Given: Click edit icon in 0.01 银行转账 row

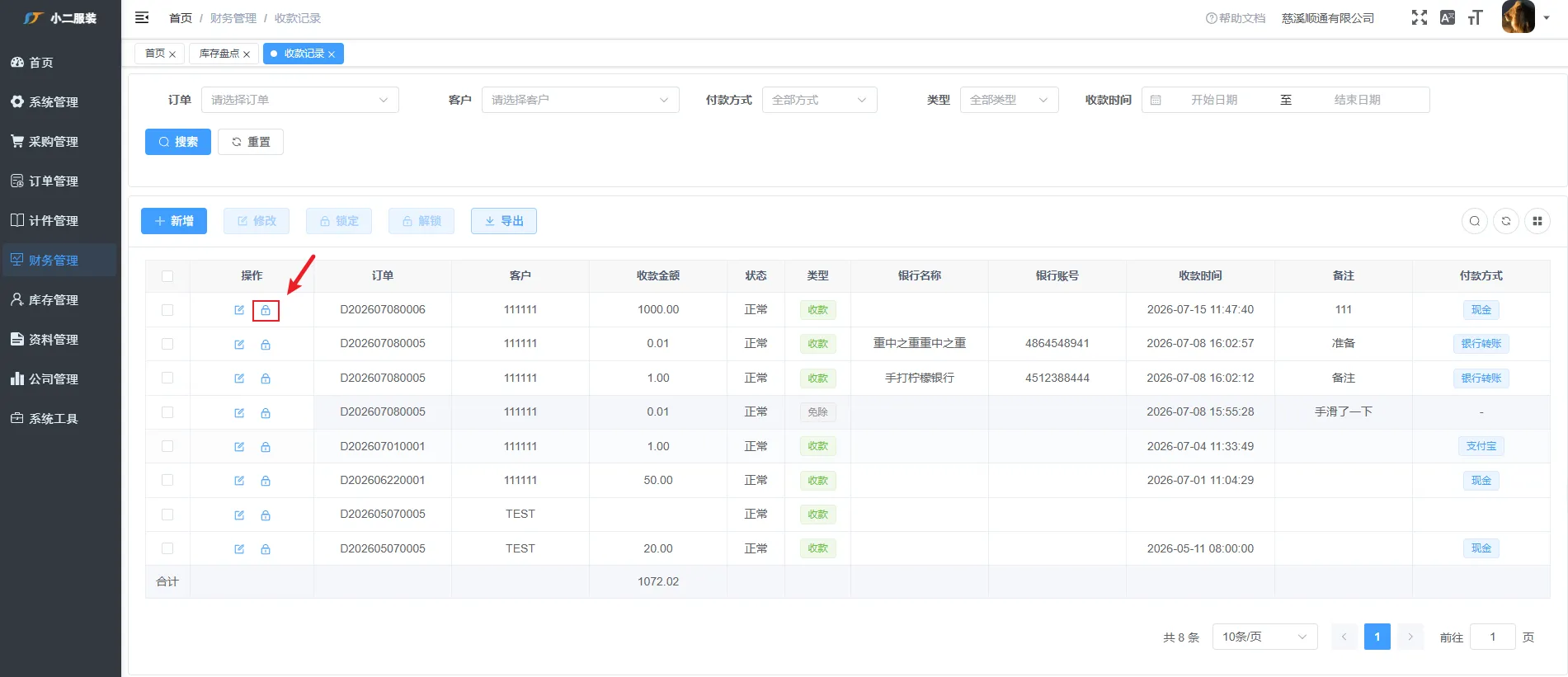Looking at the screenshot, I should [x=239, y=345].
